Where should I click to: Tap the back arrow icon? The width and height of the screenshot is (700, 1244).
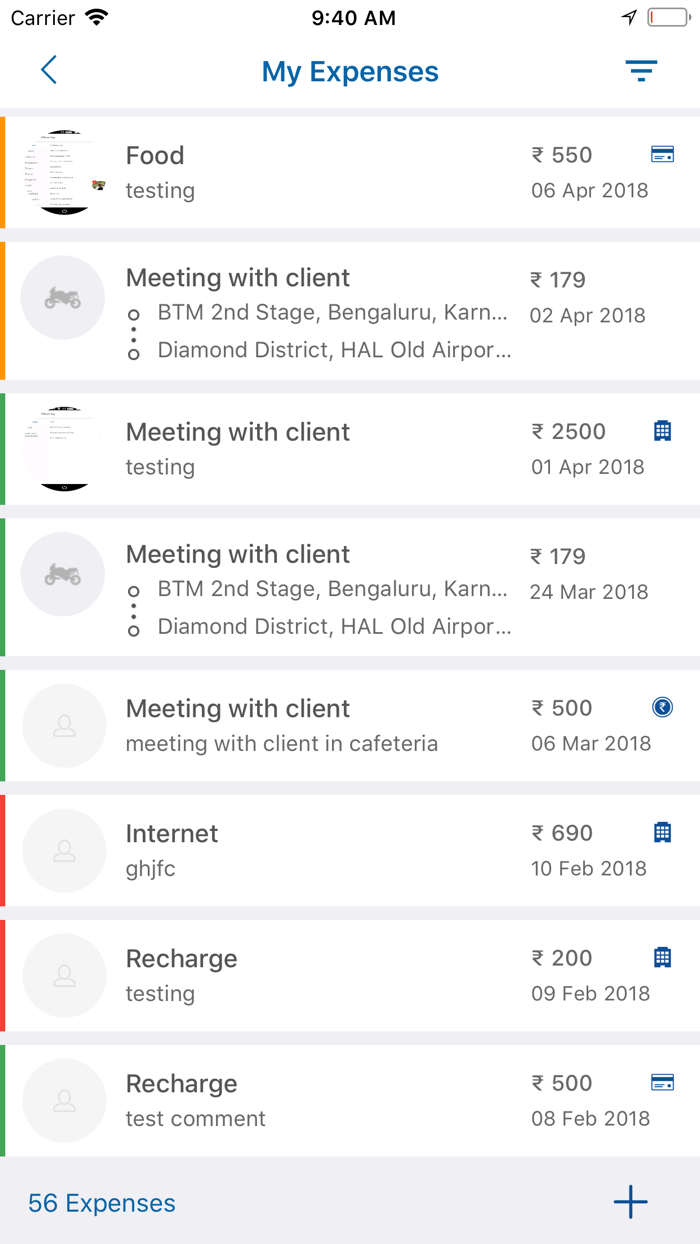tap(48, 70)
